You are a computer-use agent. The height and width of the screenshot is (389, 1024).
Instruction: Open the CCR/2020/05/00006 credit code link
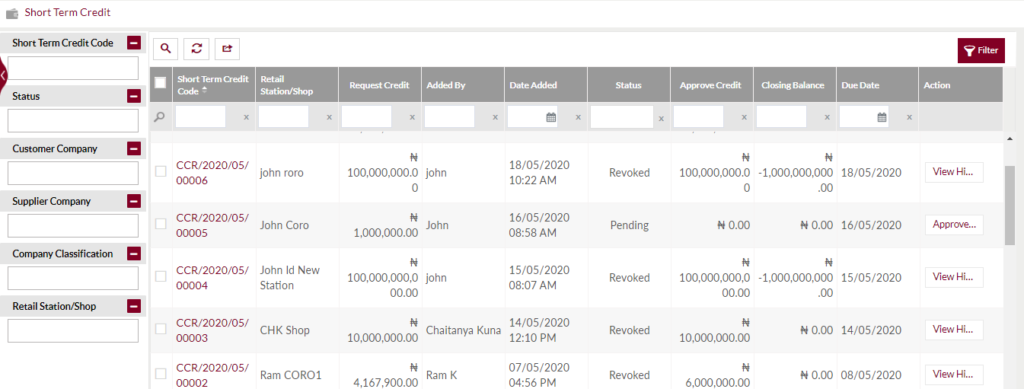212,172
